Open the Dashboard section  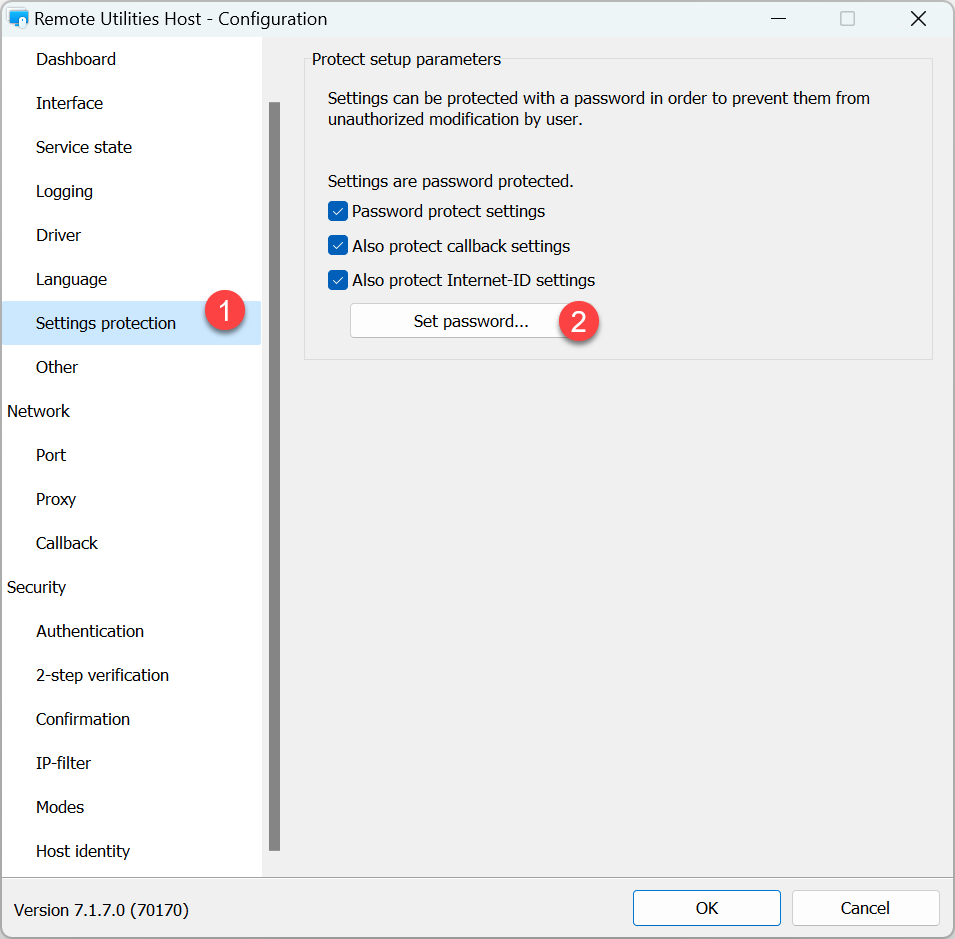[76, 59]
